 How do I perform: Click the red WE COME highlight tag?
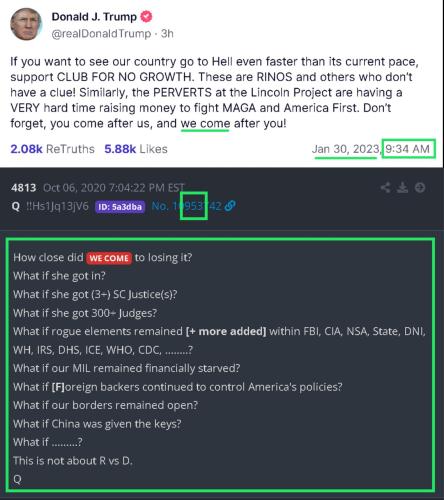pos(109,258)
